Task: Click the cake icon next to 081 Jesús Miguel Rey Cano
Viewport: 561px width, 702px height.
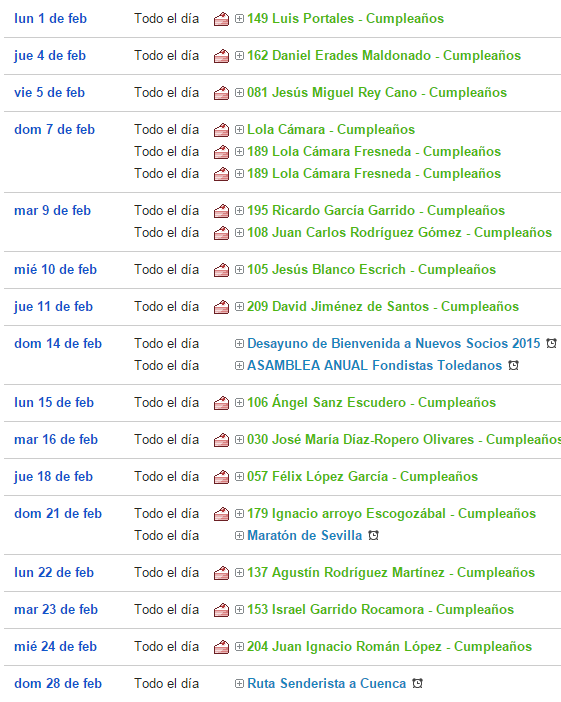Action: [x=221, y=93]
